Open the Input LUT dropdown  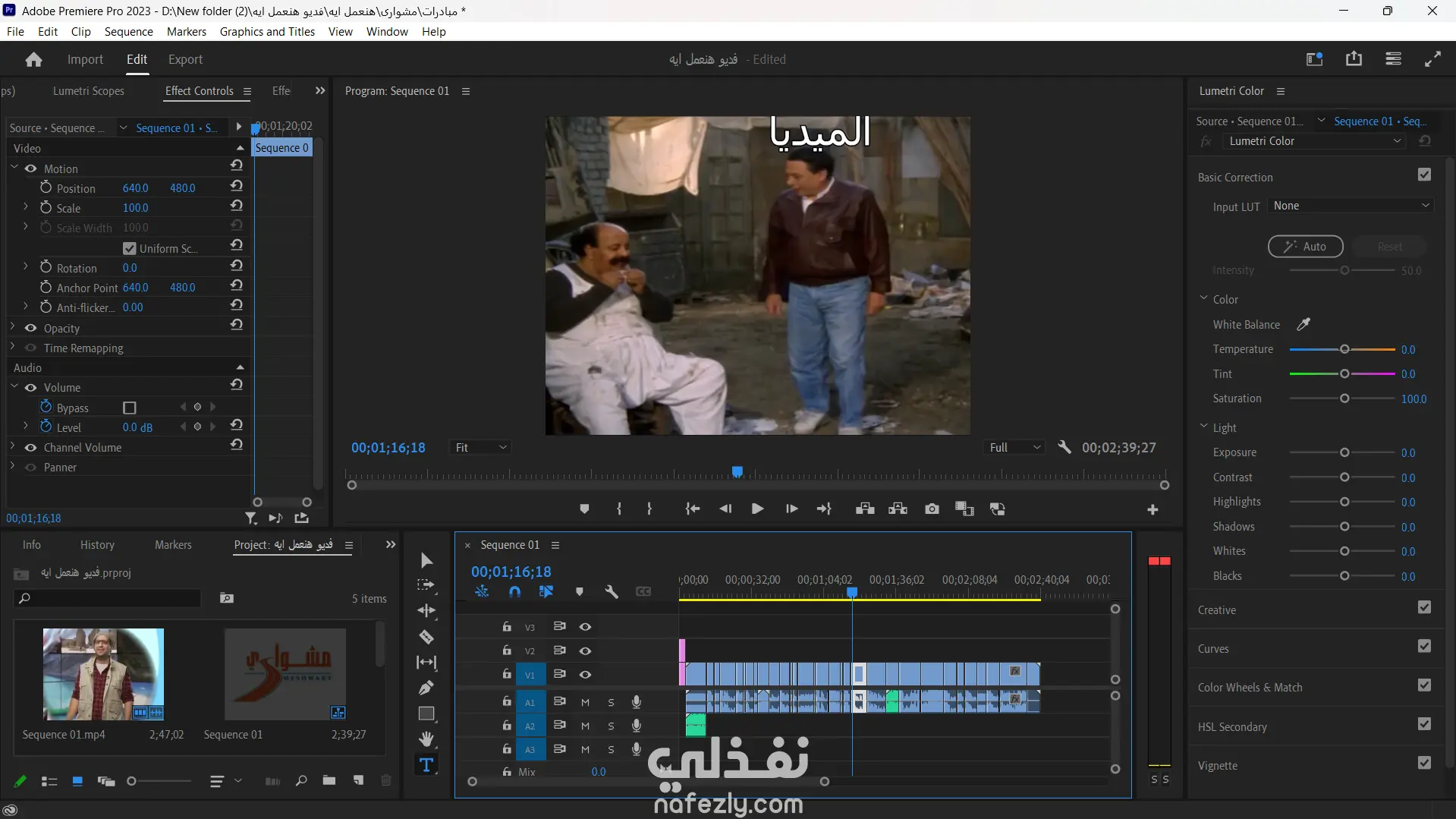pos(1351,206)
